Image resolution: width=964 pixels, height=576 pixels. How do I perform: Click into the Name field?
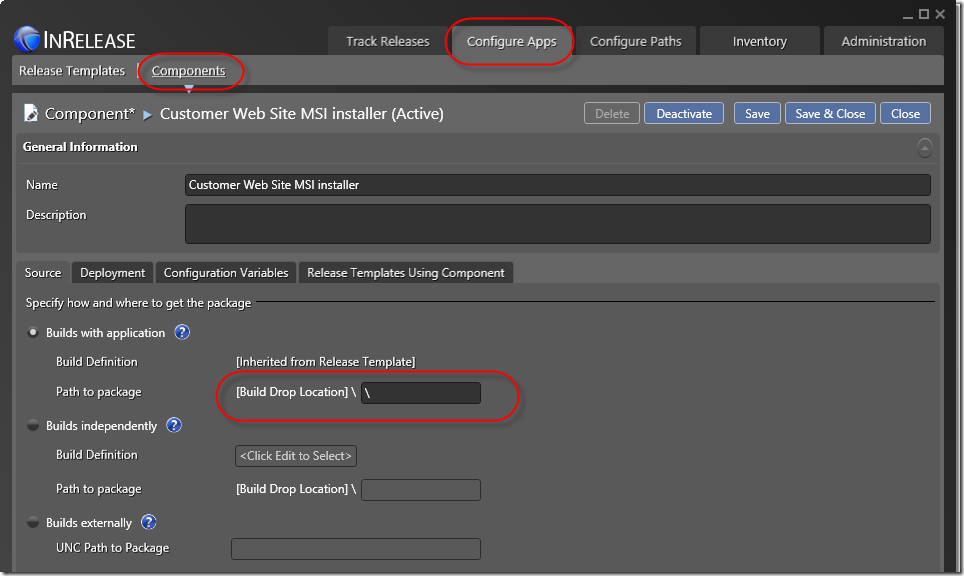(x=558, y=185)
